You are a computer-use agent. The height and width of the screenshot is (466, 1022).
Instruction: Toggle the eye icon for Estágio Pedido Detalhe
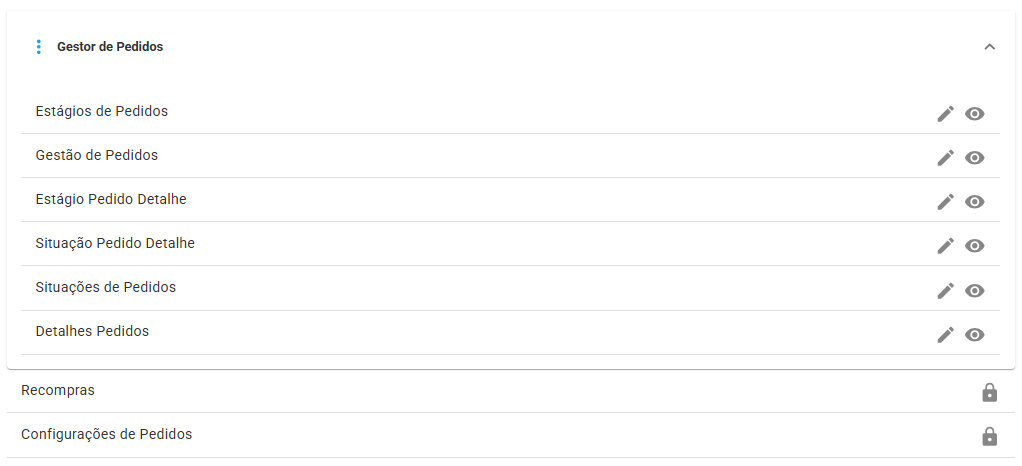[974, 202]
